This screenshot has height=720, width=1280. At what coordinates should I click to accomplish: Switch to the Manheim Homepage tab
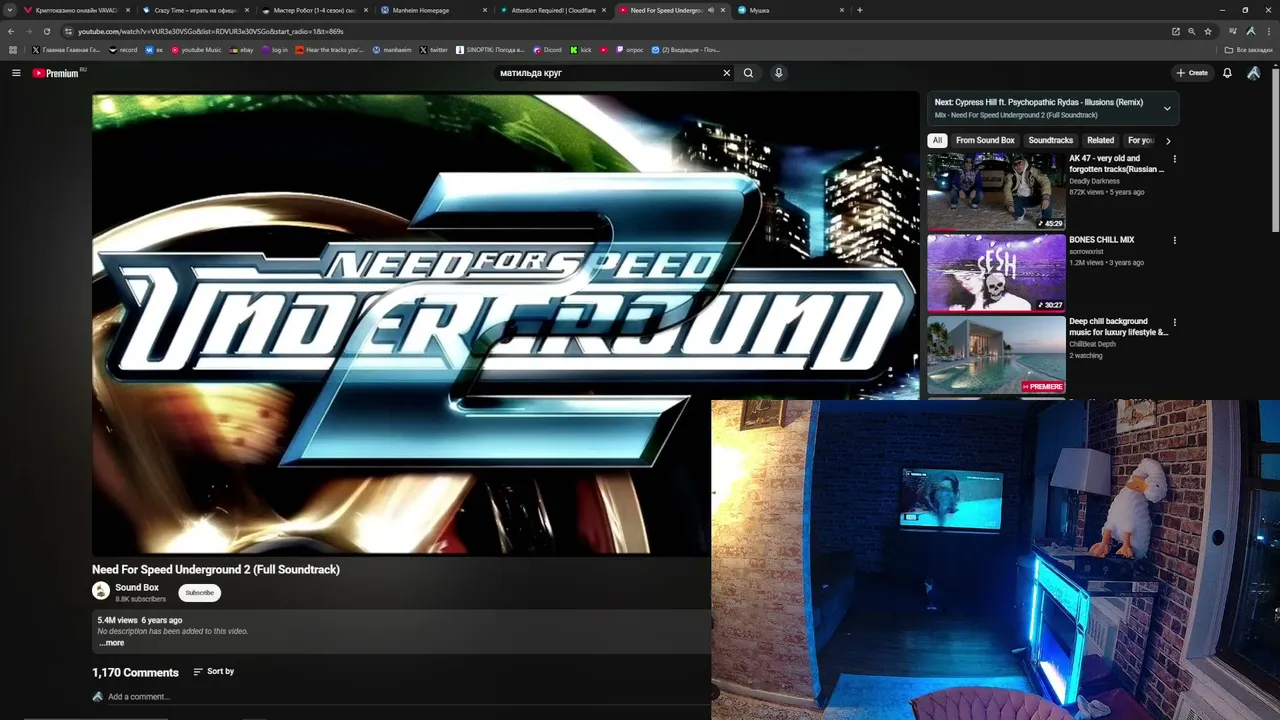[x=433, y=10]
